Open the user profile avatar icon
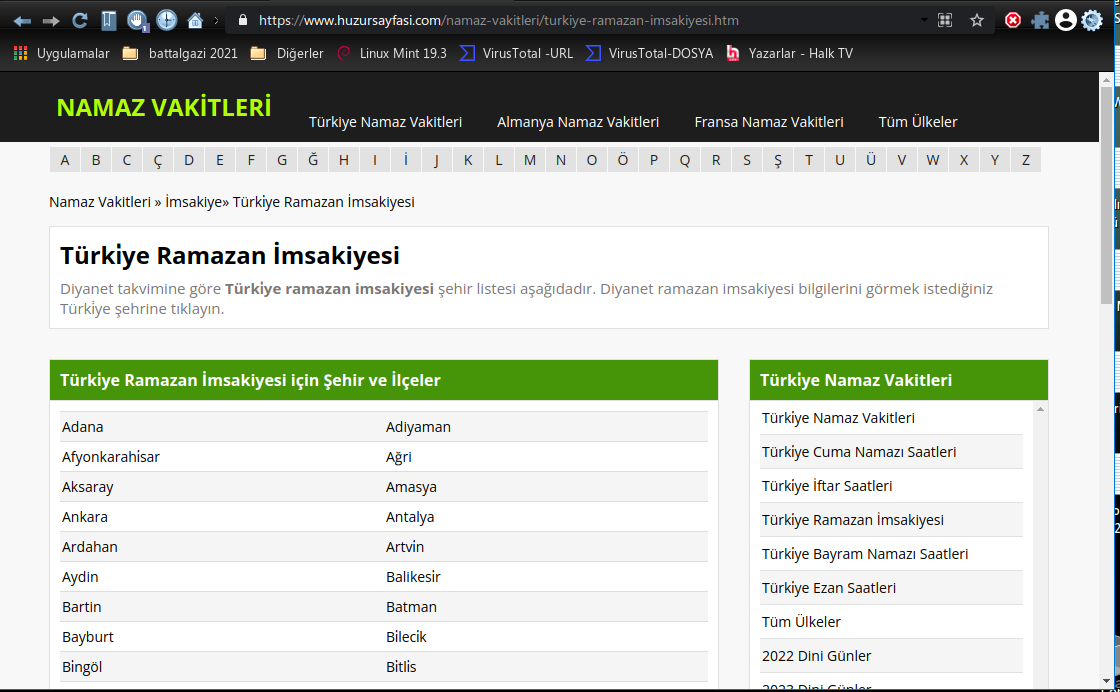This screenshot has height=692, width=1120. (x=1066, y=20)
